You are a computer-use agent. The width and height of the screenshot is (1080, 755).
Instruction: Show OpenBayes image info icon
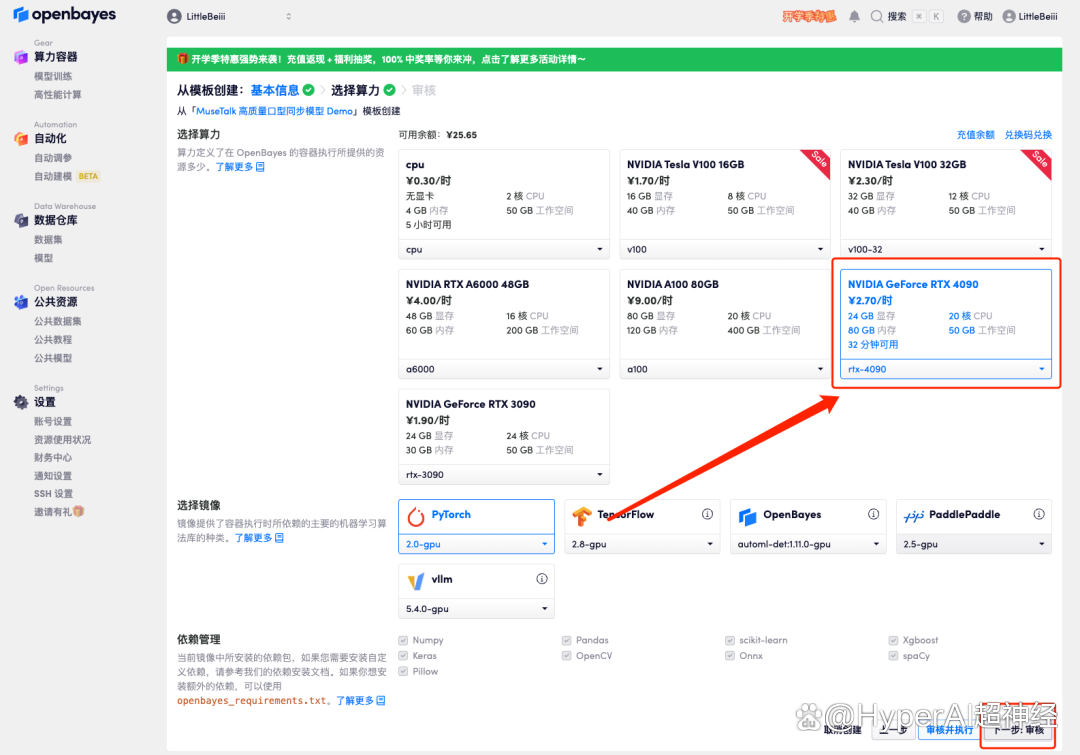pos(873,515)
